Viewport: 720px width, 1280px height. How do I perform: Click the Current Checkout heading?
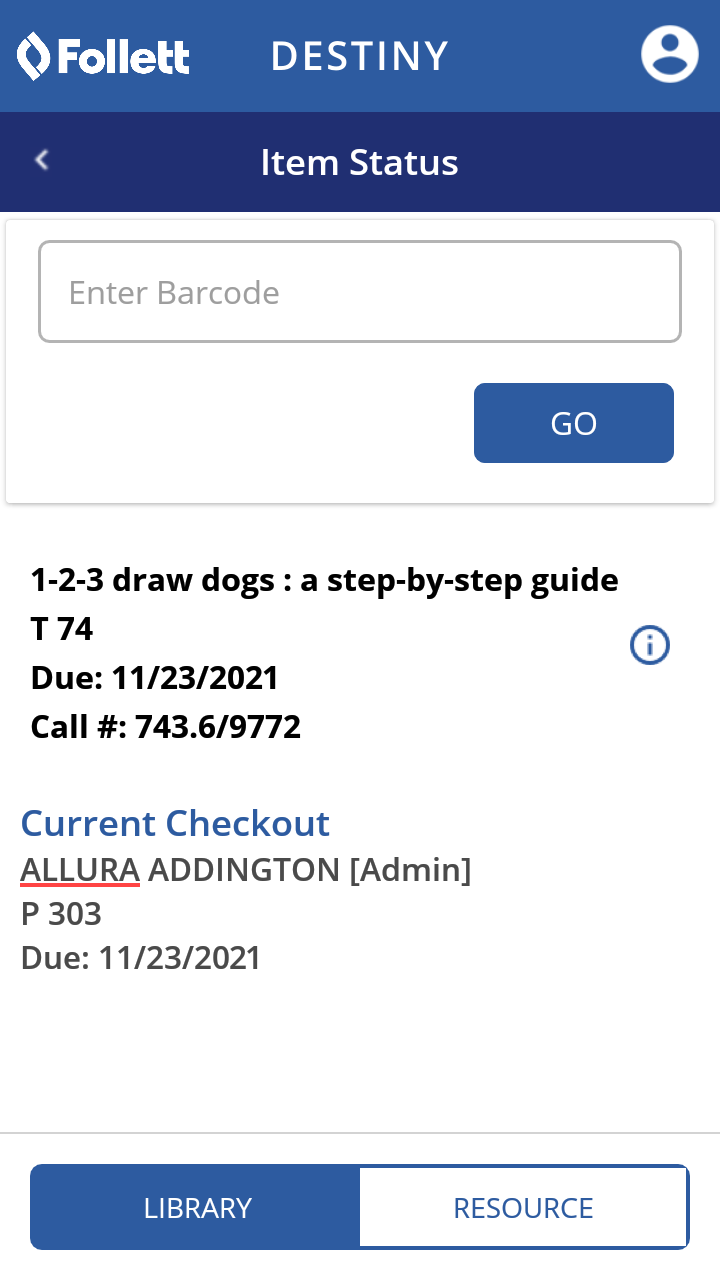point(175,823)
